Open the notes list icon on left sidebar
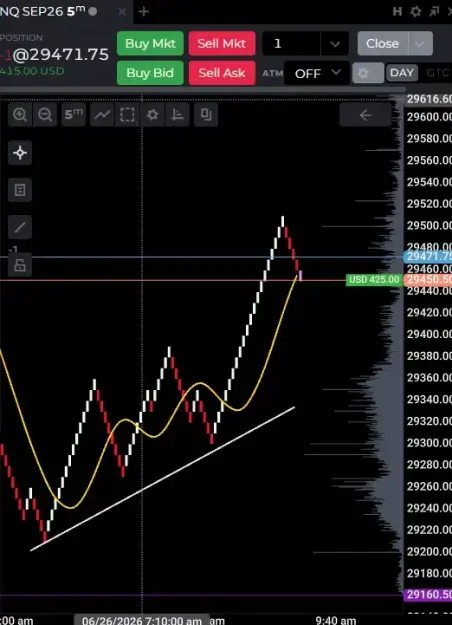Screen dimensions: 452x625 pos(20,190)
